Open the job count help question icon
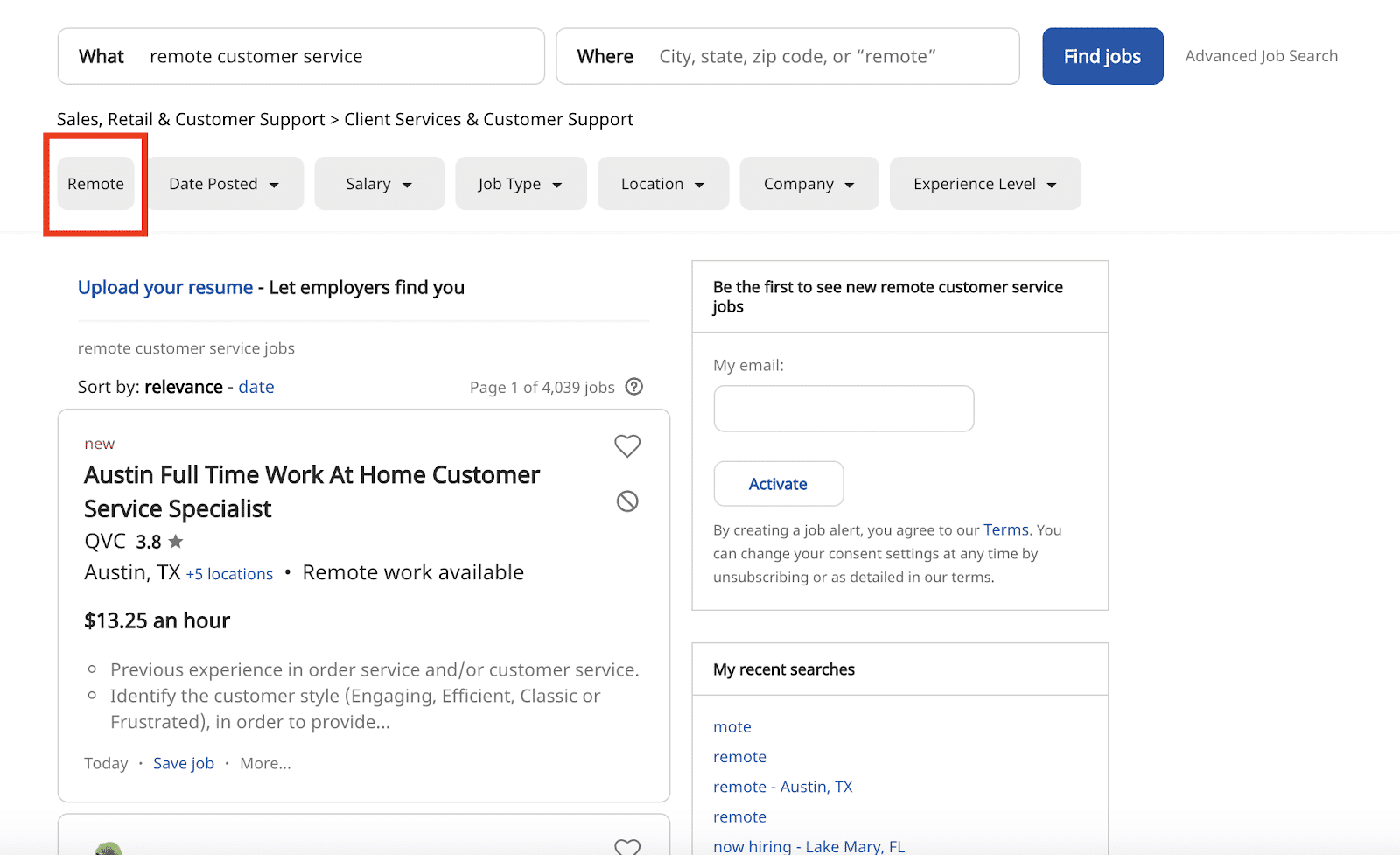Screen dimensions: 1400x855 (634, 387)
